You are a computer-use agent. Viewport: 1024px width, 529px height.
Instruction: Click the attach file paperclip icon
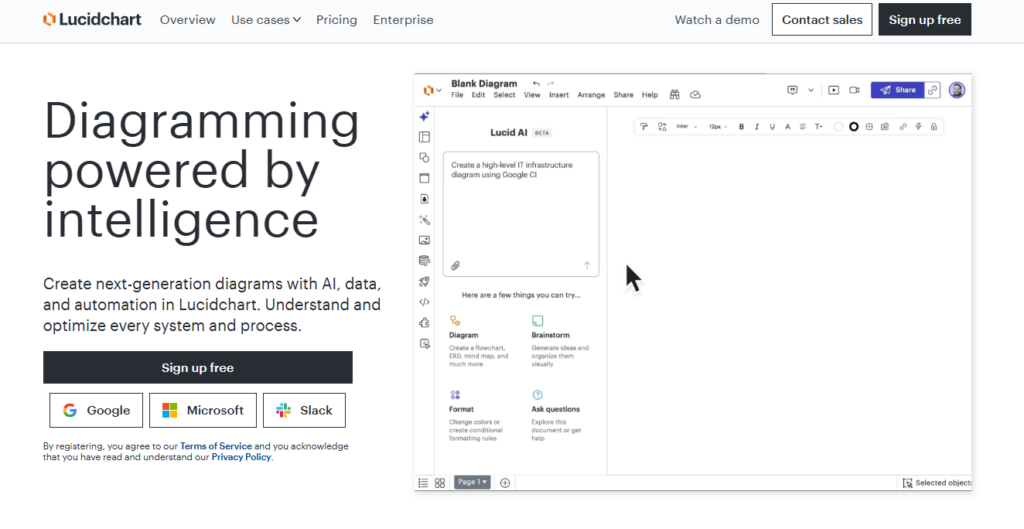455,266
